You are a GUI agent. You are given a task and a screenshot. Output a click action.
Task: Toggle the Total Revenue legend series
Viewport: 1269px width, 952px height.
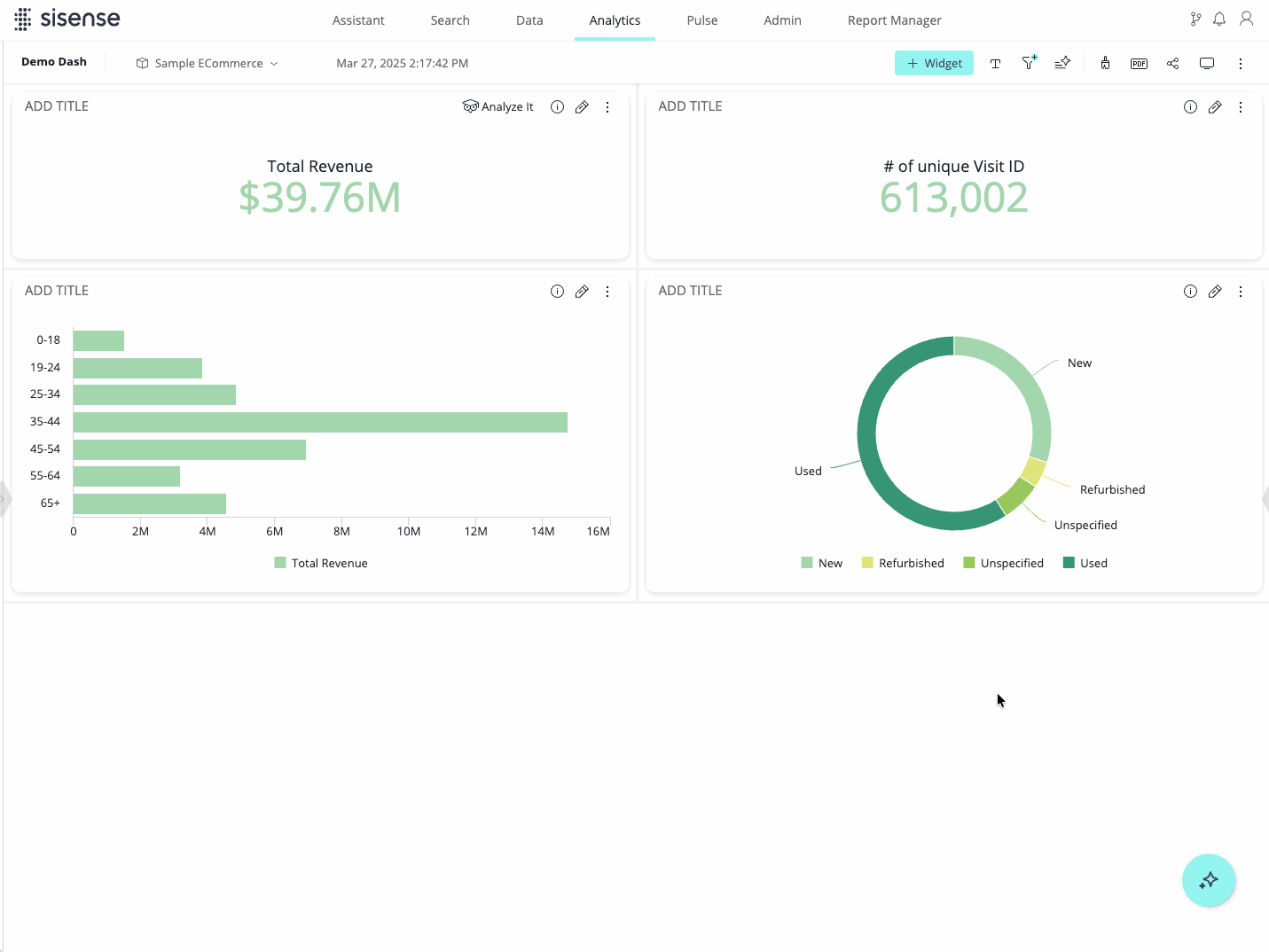click(321, 563)
